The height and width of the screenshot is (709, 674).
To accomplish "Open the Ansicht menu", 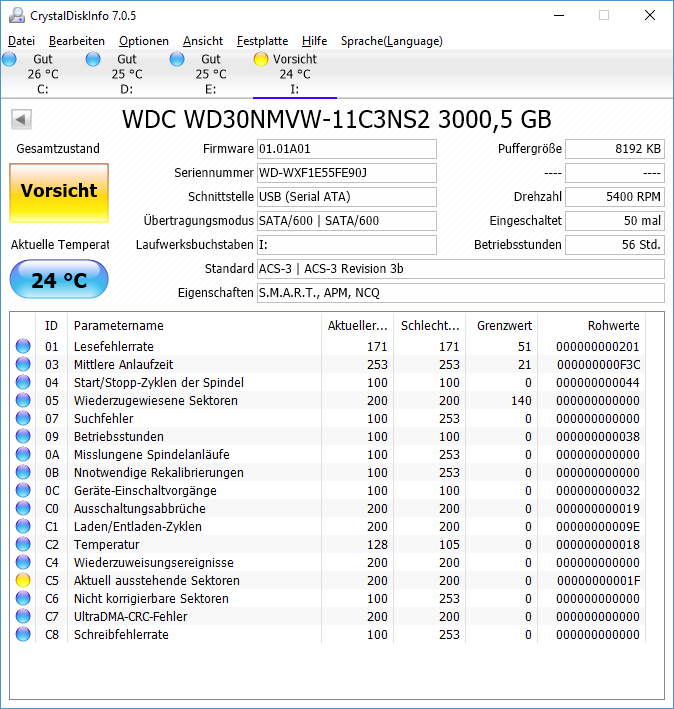I will (x=203, y=41).
